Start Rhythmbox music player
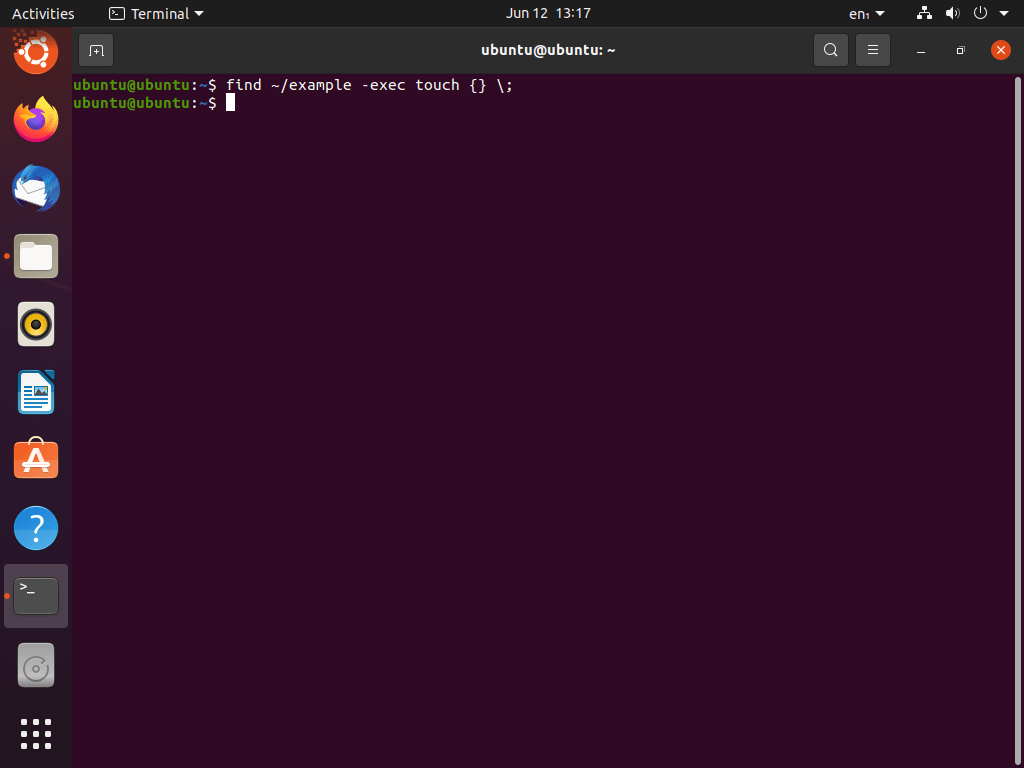The height and width of the screenshot is (768, 1024). 35,324
